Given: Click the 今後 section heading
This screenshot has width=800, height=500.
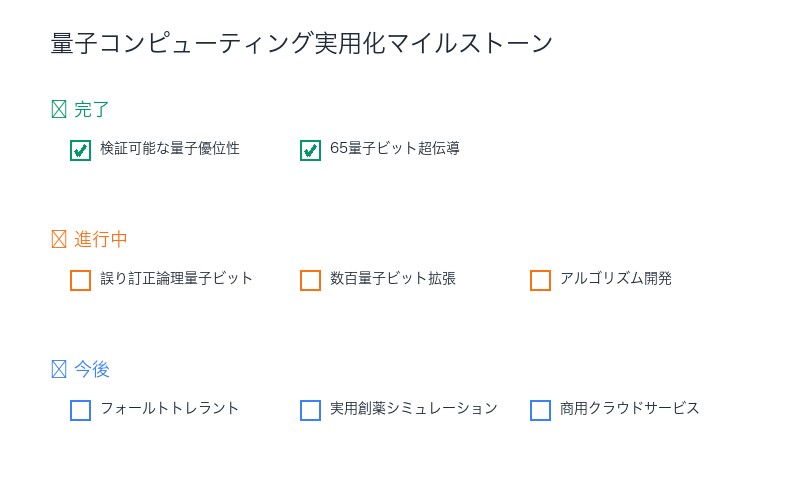Looking at the screenshot, I should pos(92,370).
